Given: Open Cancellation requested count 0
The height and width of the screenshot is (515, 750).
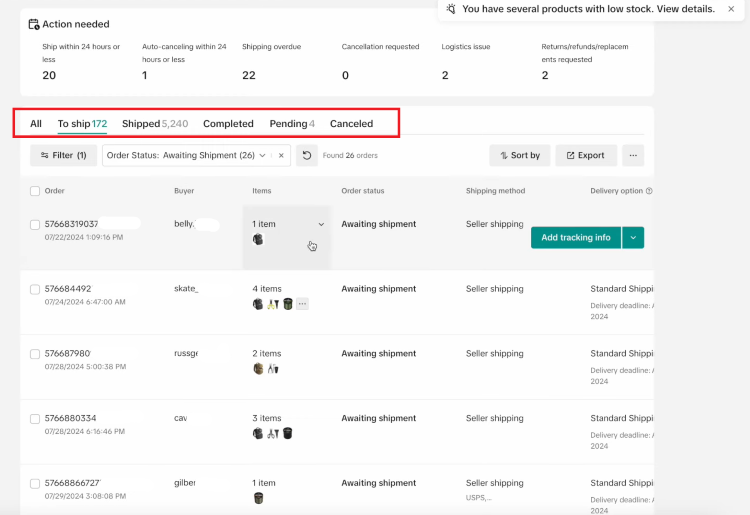Looking at the screenshot, I should [x=345, y=76].
